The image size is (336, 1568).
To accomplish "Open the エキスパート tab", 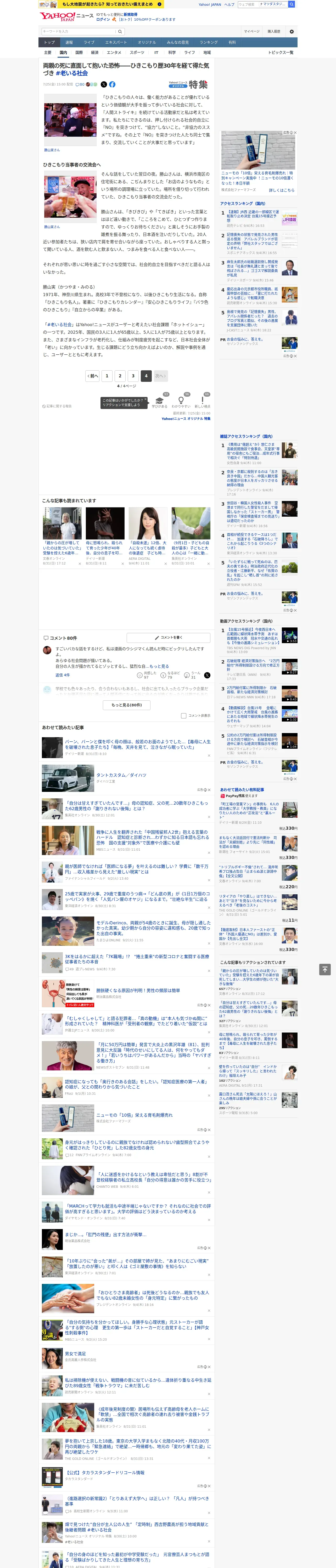I will click(x=116, y=43).
